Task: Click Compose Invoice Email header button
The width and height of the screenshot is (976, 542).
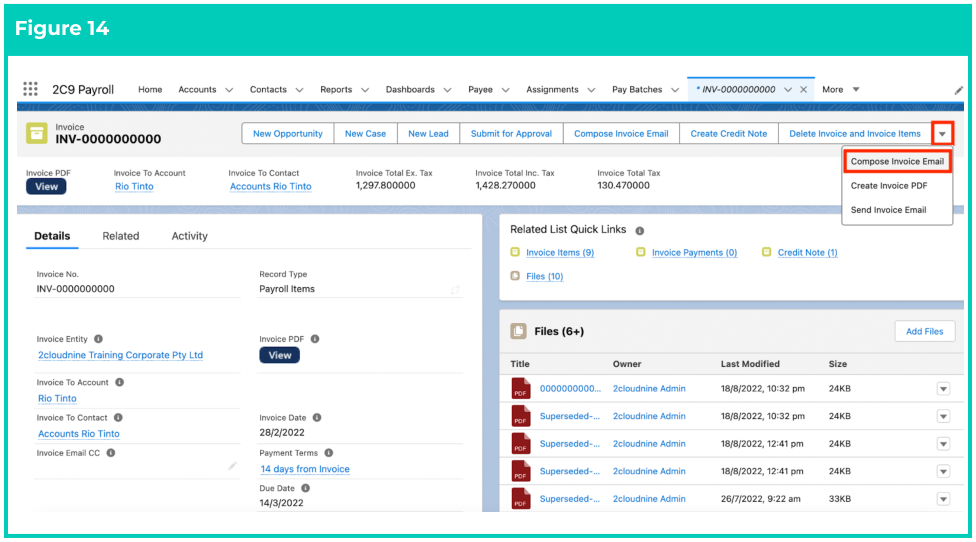Action: [x=621, y=134]
